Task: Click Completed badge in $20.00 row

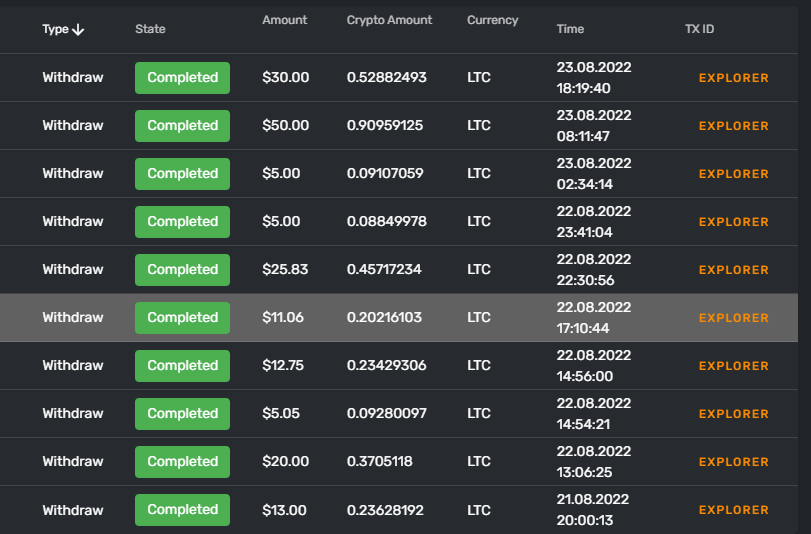Action: [x=183, y=462]
